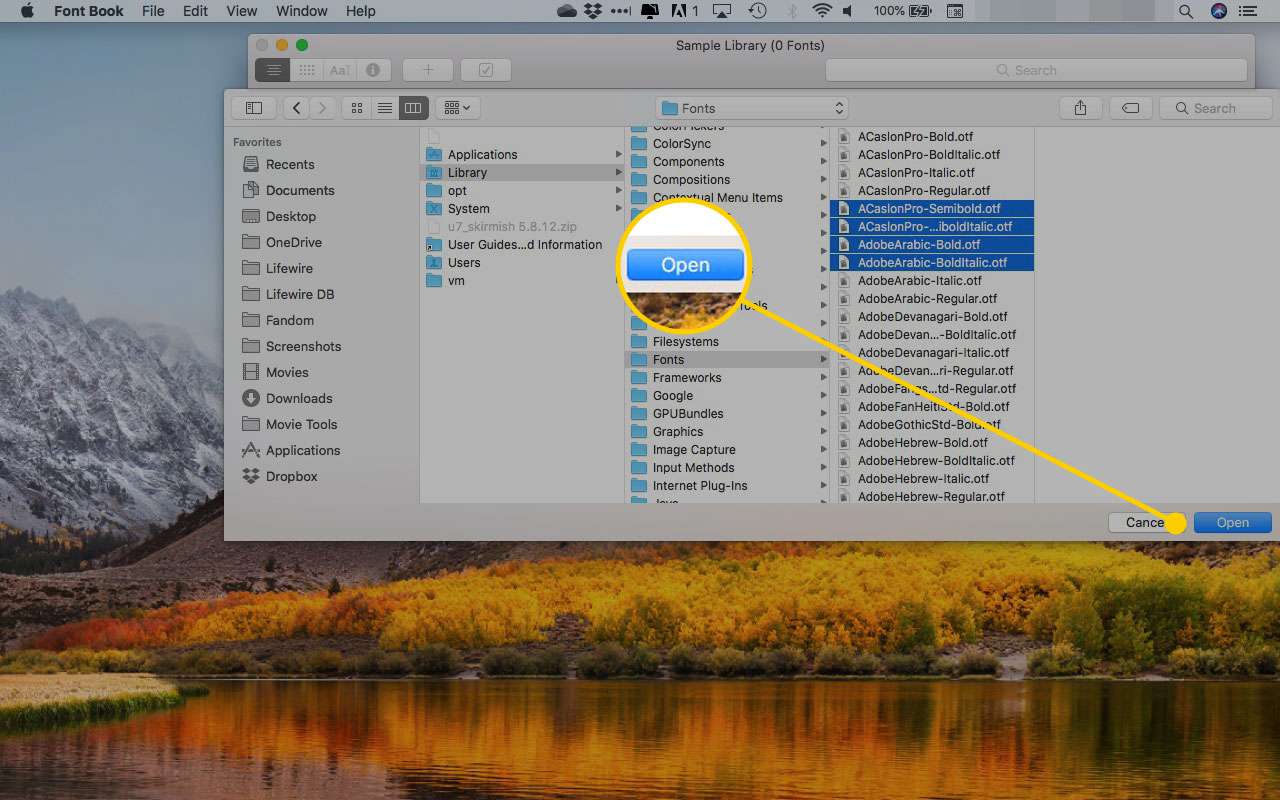Viewport: 1280px width, 800px height.
Task: Open the Window menu
Action: 301,11
